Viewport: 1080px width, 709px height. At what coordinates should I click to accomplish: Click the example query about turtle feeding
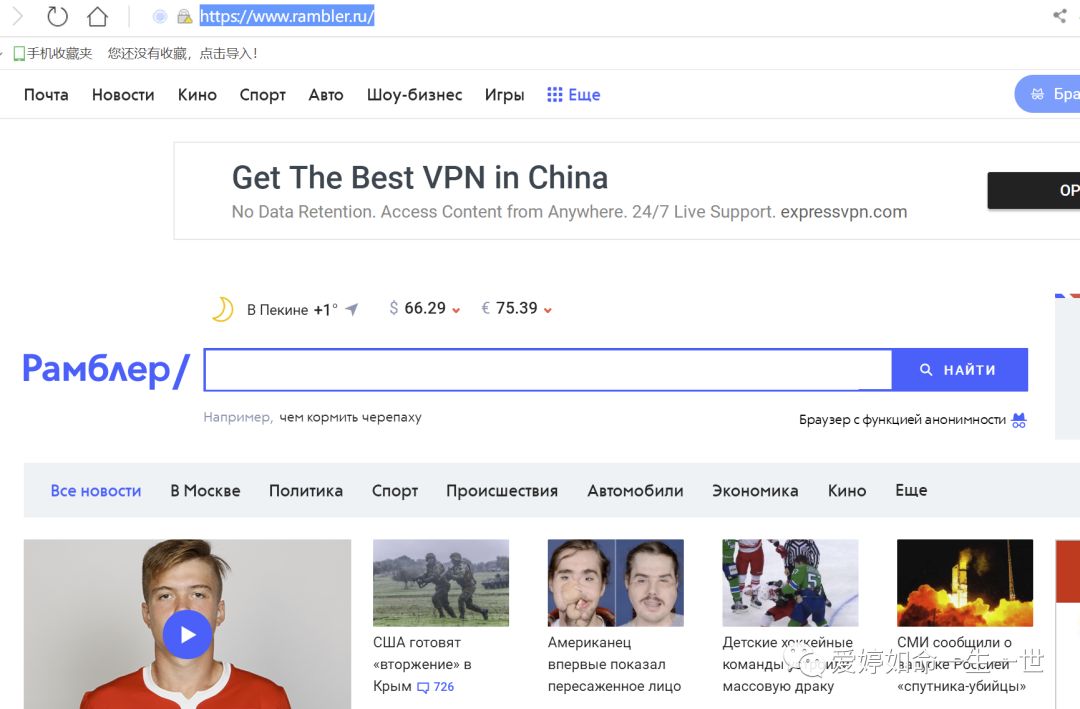(350, 417)
